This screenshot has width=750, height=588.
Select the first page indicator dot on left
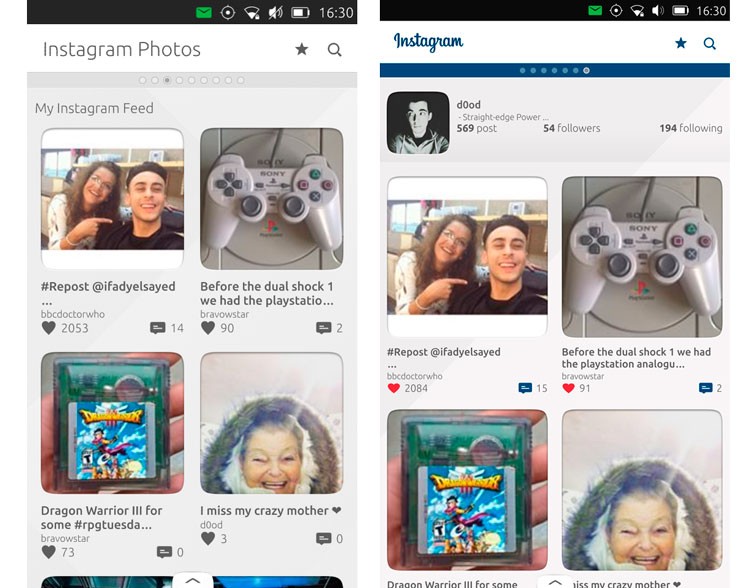(143, 80)
